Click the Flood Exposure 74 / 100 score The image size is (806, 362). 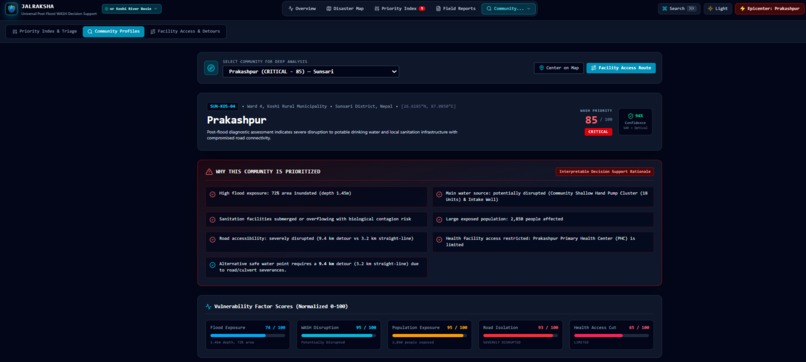(275, 328)
